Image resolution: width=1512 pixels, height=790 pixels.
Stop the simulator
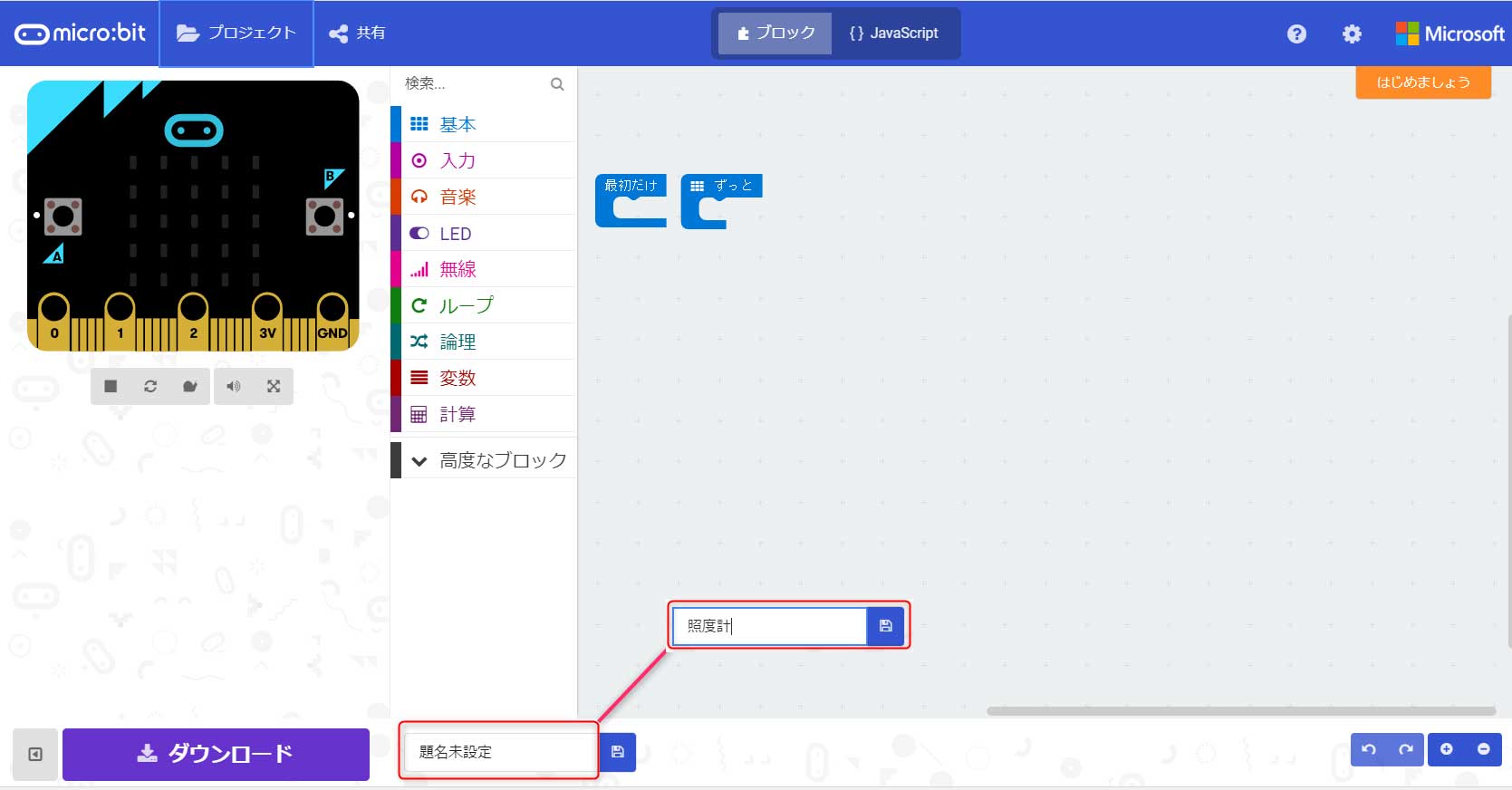pyautogui.click(x=111, y=386)
